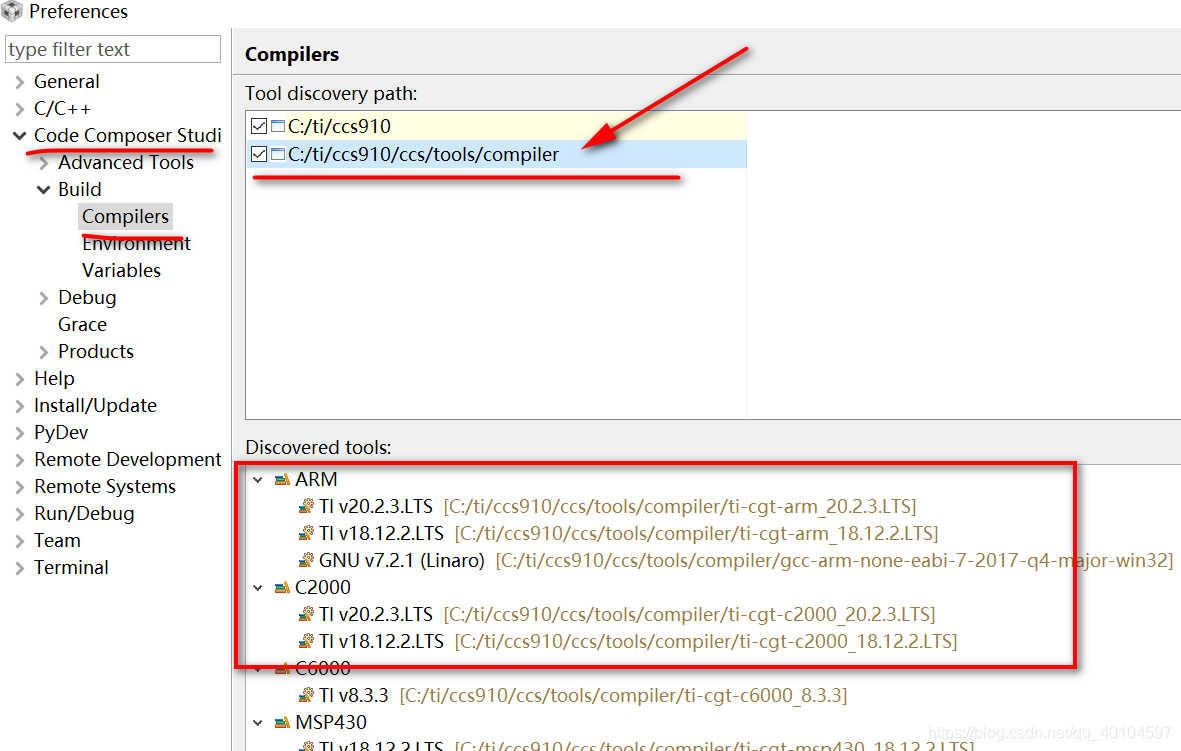1181x751 pixels.
Task: Expand the Remote Development node
Action: pyautogui.click(x=20, y=460)
